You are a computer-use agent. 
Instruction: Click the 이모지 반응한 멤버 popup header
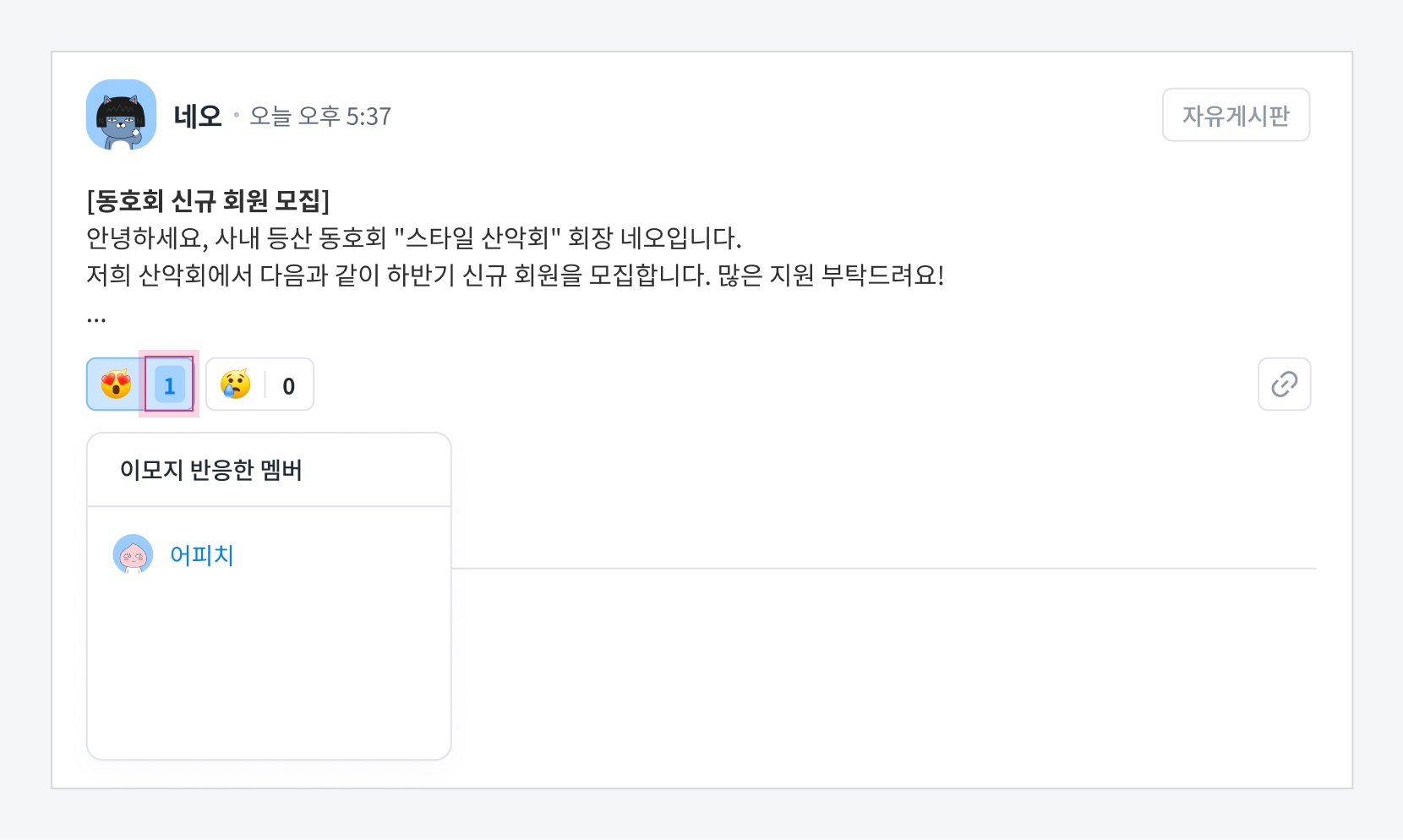[211, 470]
